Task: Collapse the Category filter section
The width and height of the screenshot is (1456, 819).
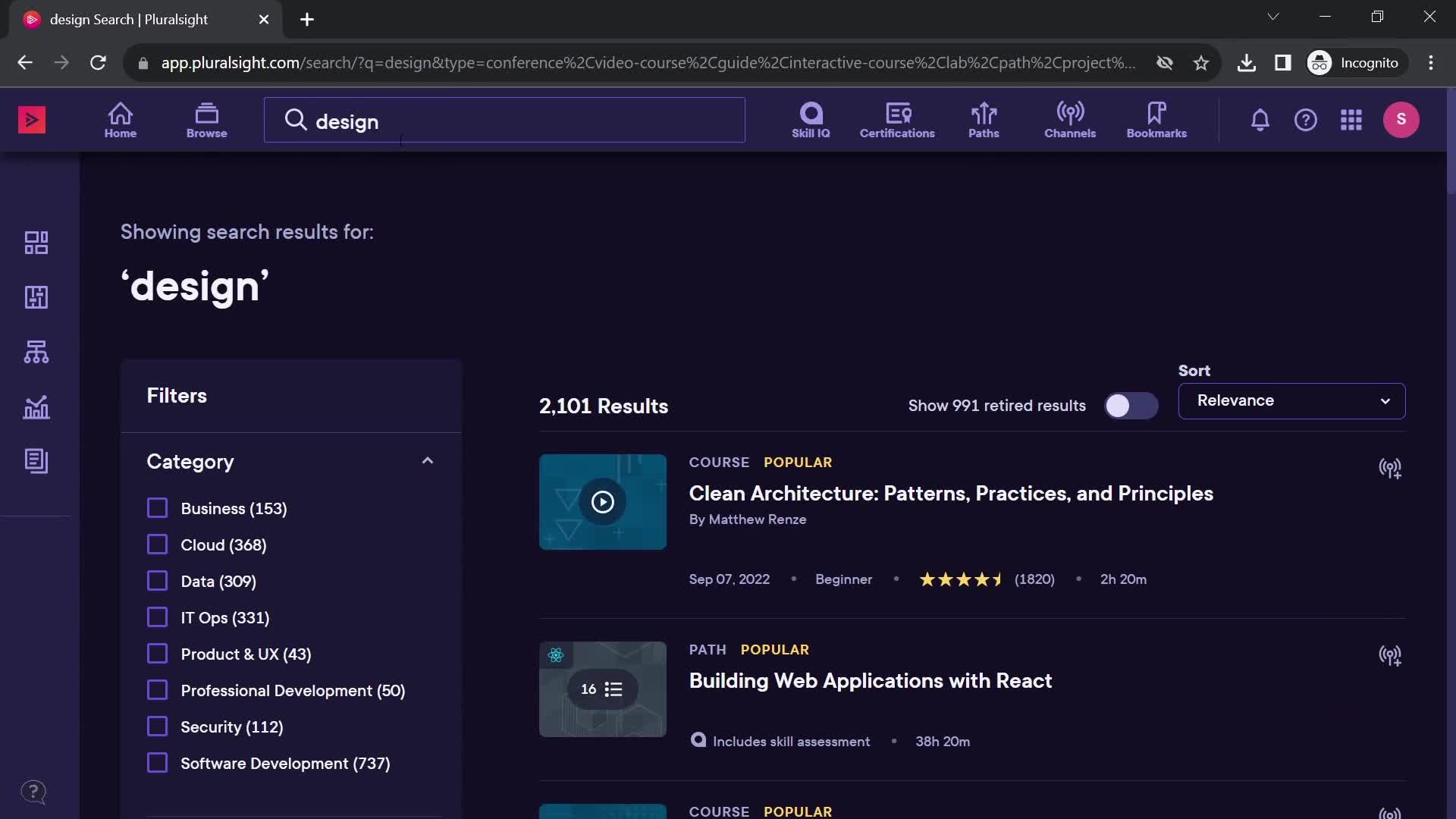Action: coord(429,461)
